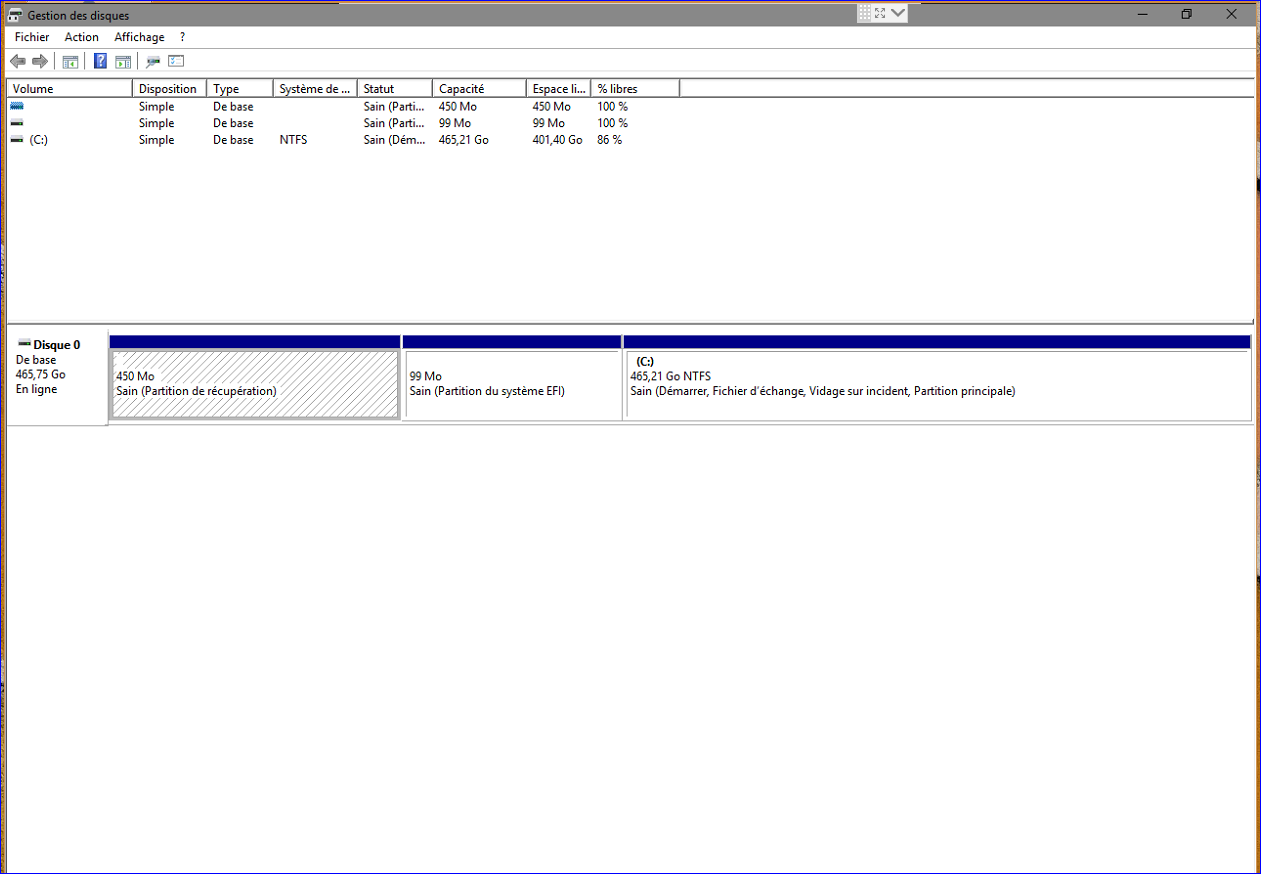The width and height of the screenshot is (1261, 874).
Task: Click 100 % in the 450 Mo volume row
Action: (613, 106)
